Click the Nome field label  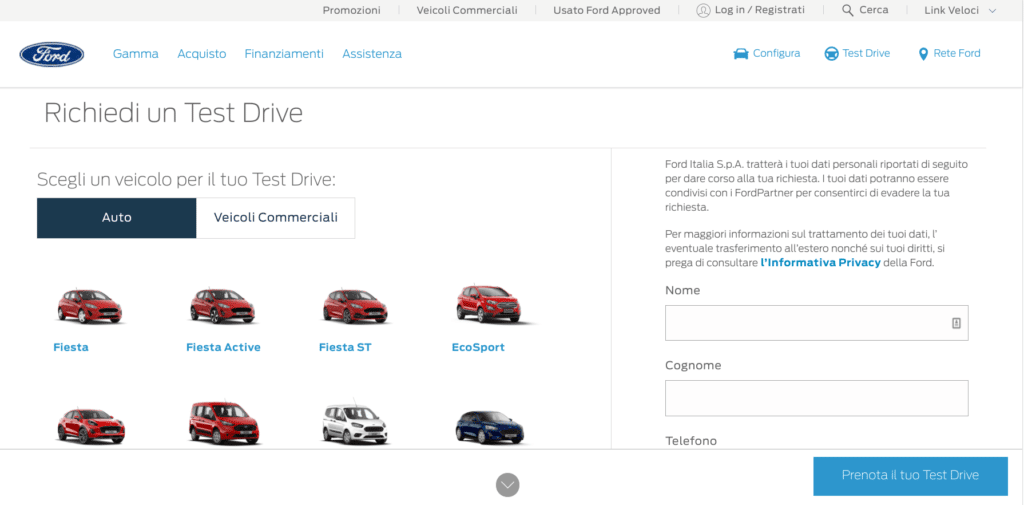(682, 290)
